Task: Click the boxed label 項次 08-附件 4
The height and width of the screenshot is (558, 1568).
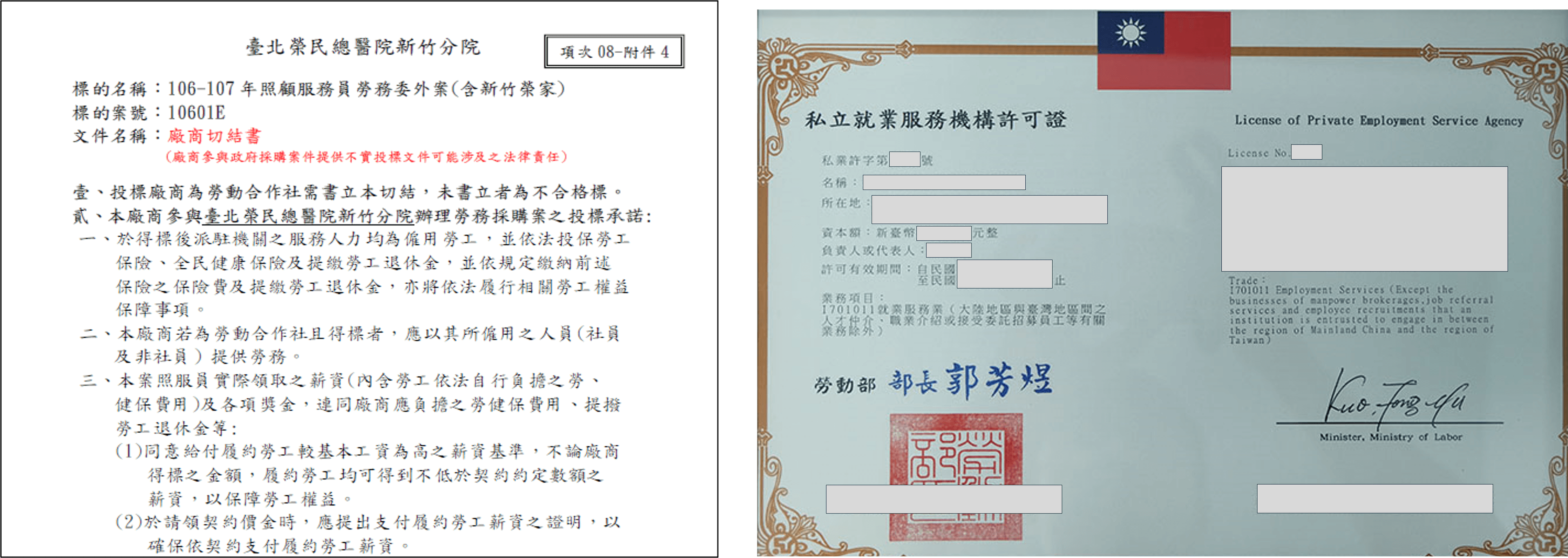Action: click(x=614, y=51)
